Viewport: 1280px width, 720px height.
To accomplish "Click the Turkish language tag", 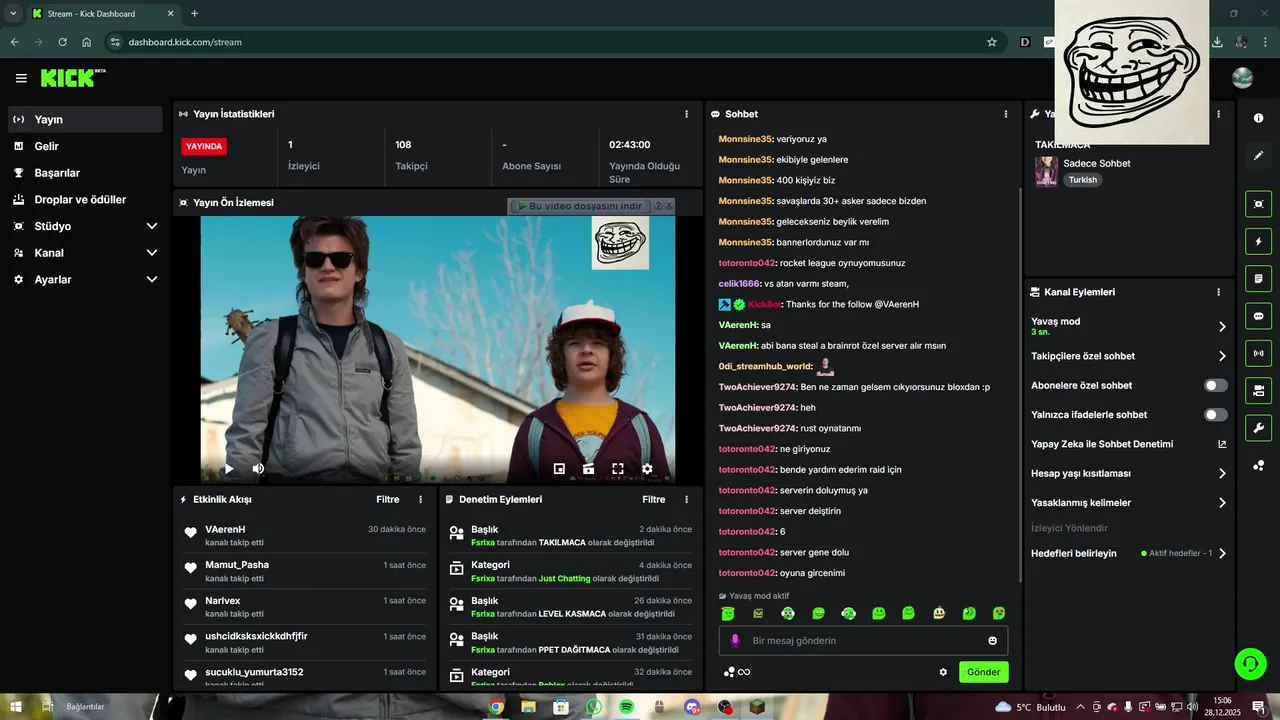I will tap(1082, 180).
